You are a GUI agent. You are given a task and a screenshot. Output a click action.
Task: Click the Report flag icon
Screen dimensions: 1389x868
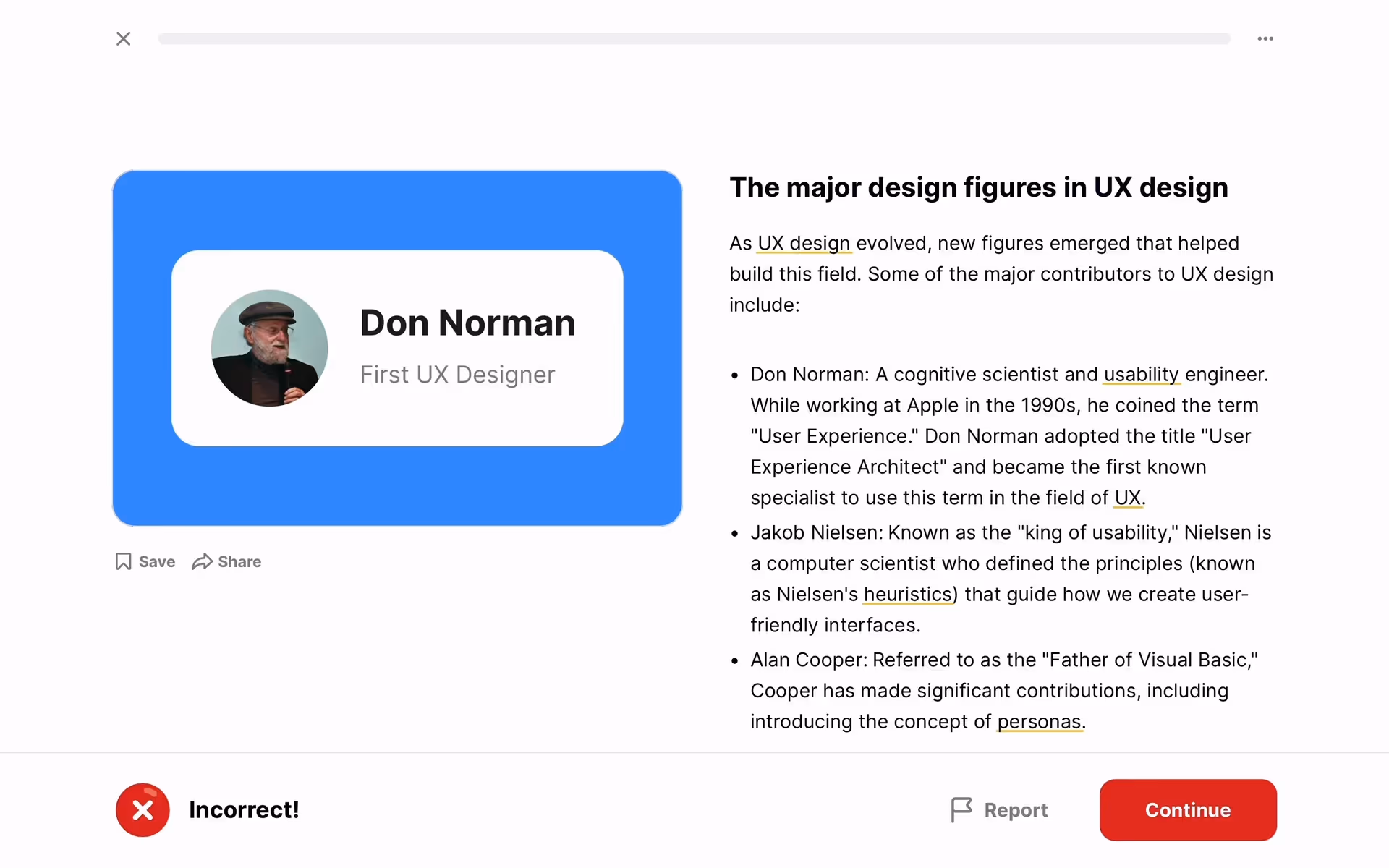point(961,809)
